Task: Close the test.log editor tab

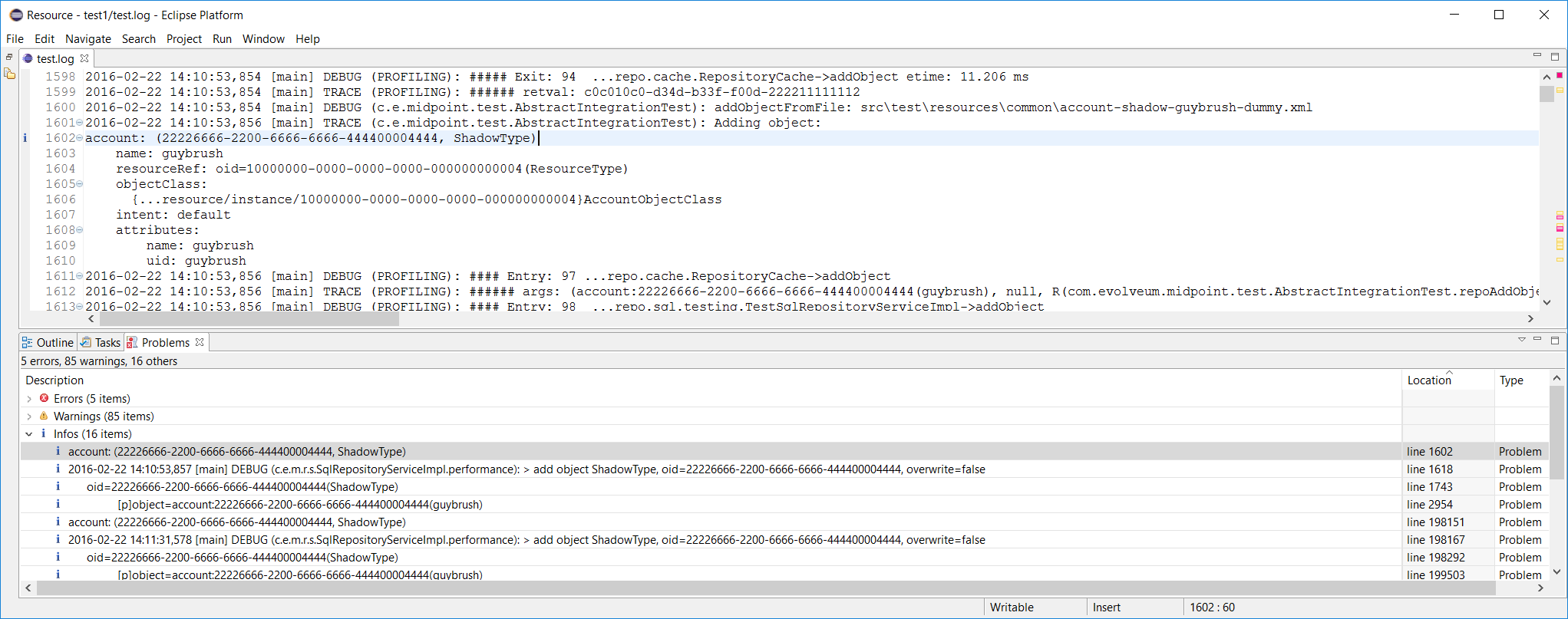Action: (84, 58)
